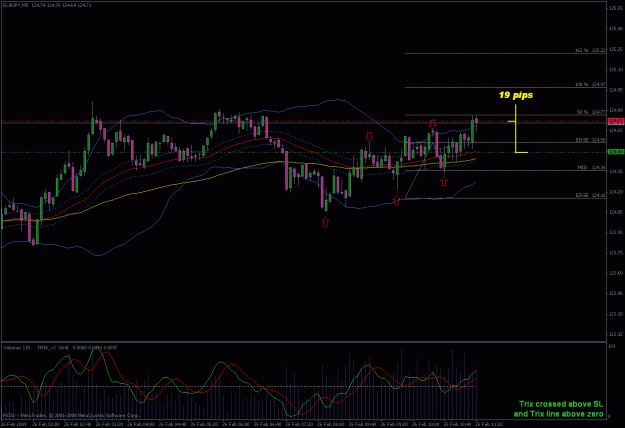Viewport: 625px width, 428px height.
Task: Click the "26 Feb 11:20" time axis label
Action: [489, 424]
